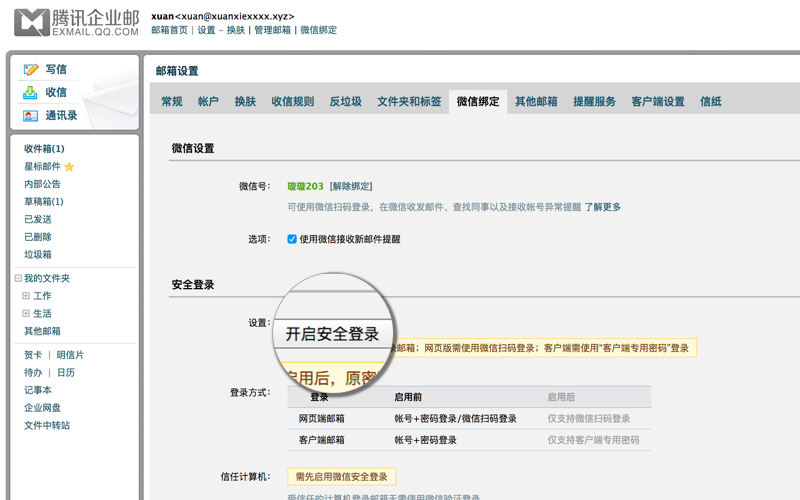Select the 客户端设置 tab
Screen dimensions: 800x500
[657, 102]
